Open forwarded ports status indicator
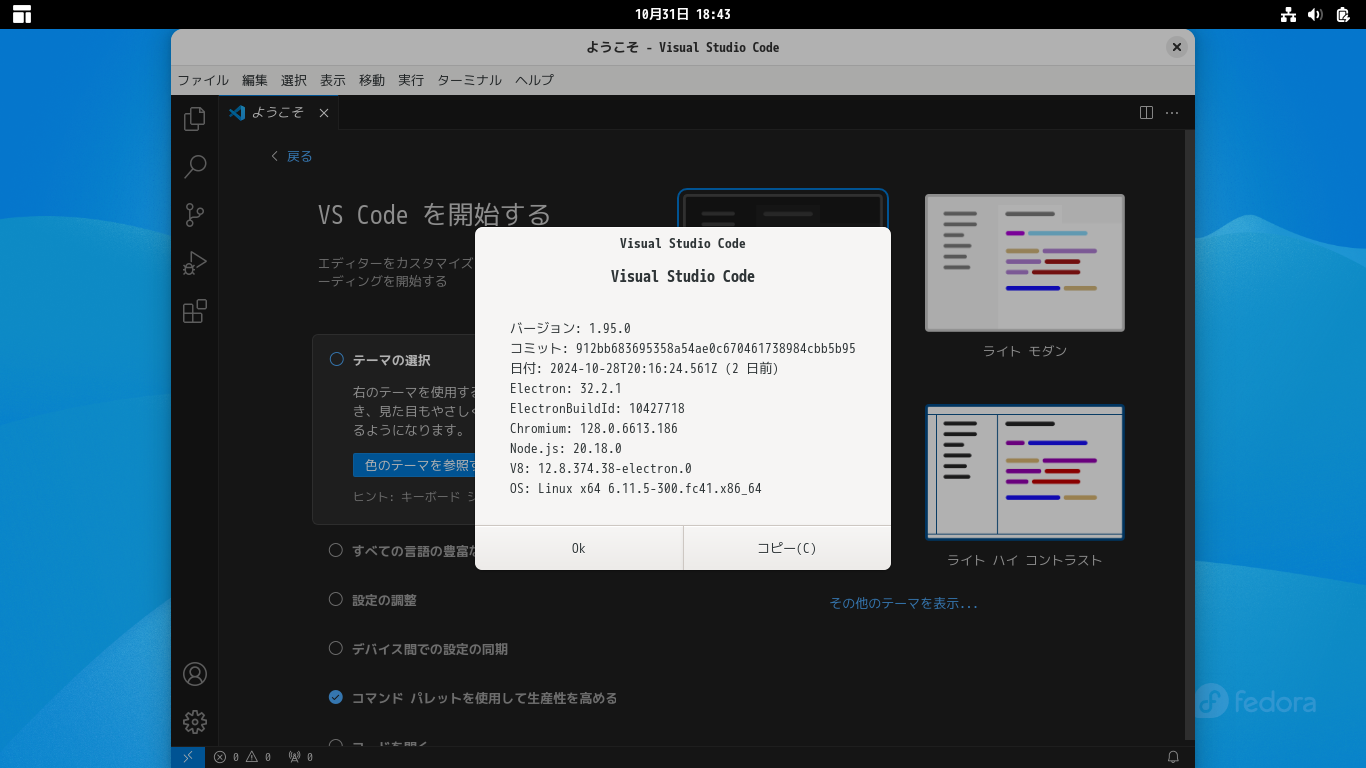 pos(300,757)
